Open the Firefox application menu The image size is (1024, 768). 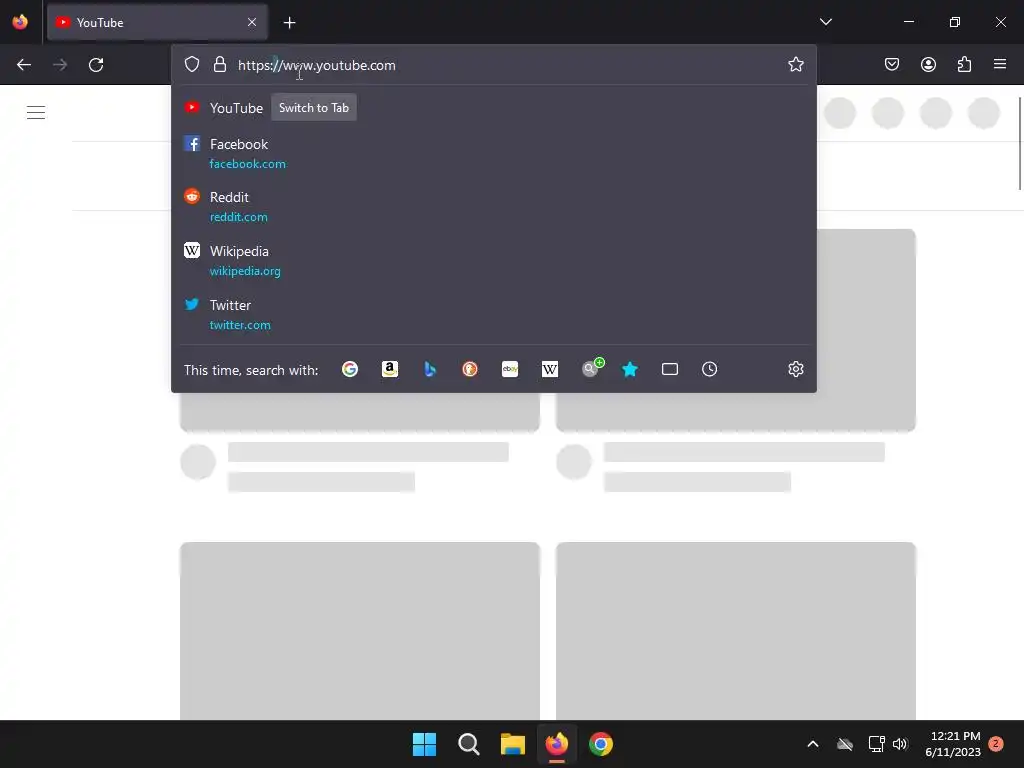pos(1000,64)
